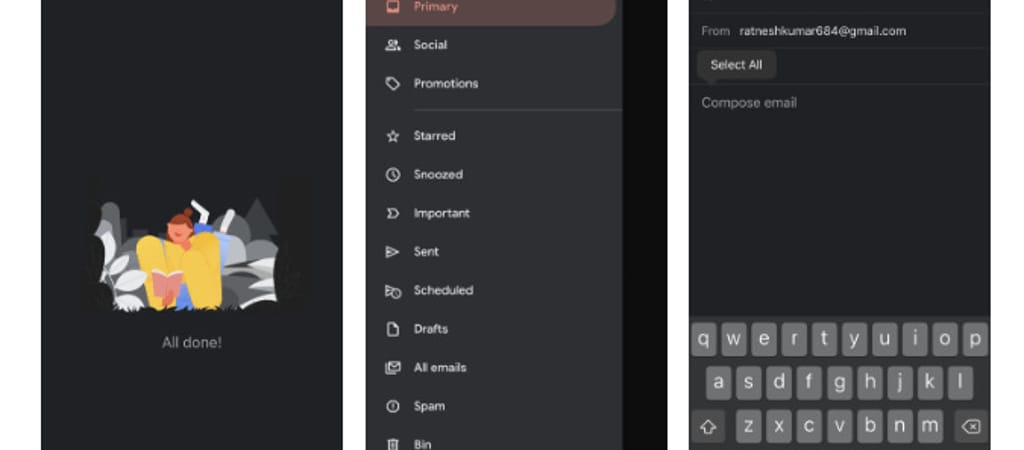Screen dimensions: 1024x450
Task: Click the Spam warning icon
Action: pyautogui.click(x=393, y=407)
